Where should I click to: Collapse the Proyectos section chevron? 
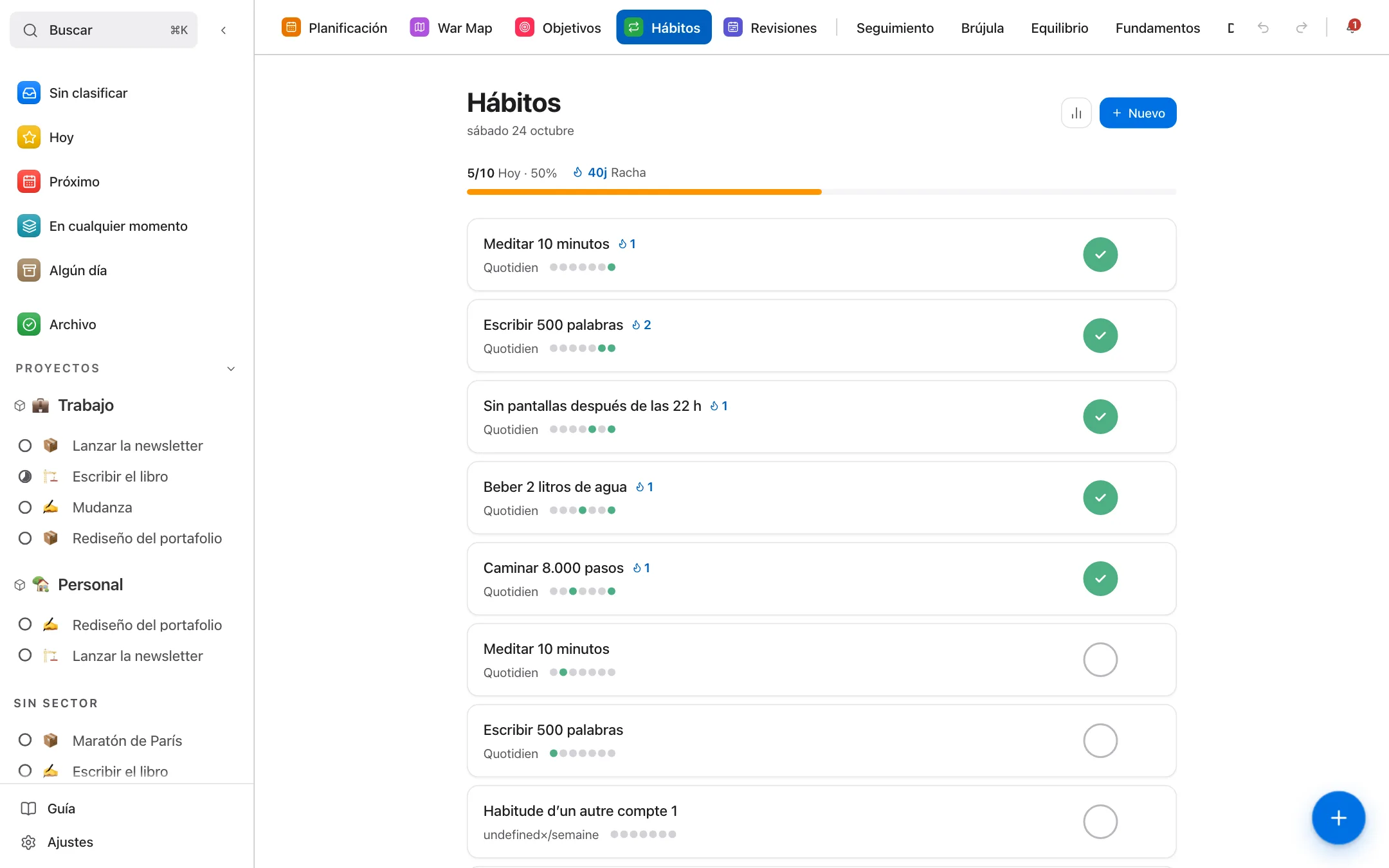point(231,368)
